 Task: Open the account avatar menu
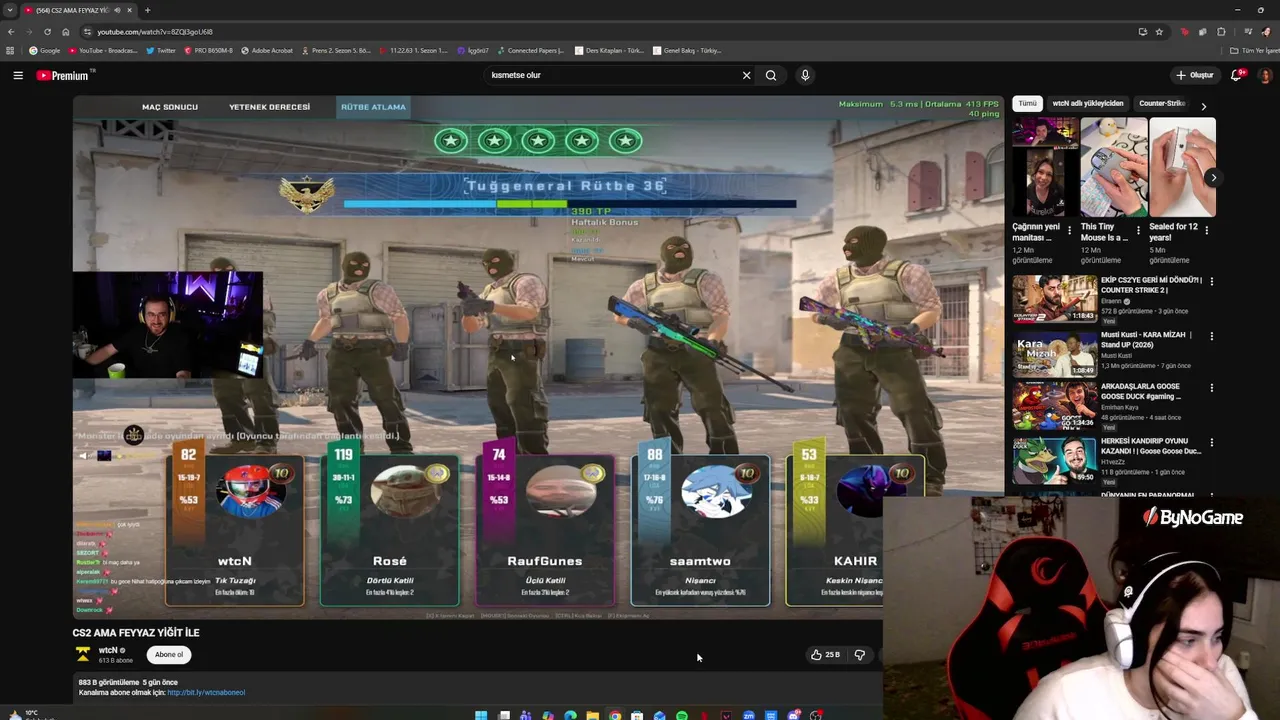click(1265, 75)
